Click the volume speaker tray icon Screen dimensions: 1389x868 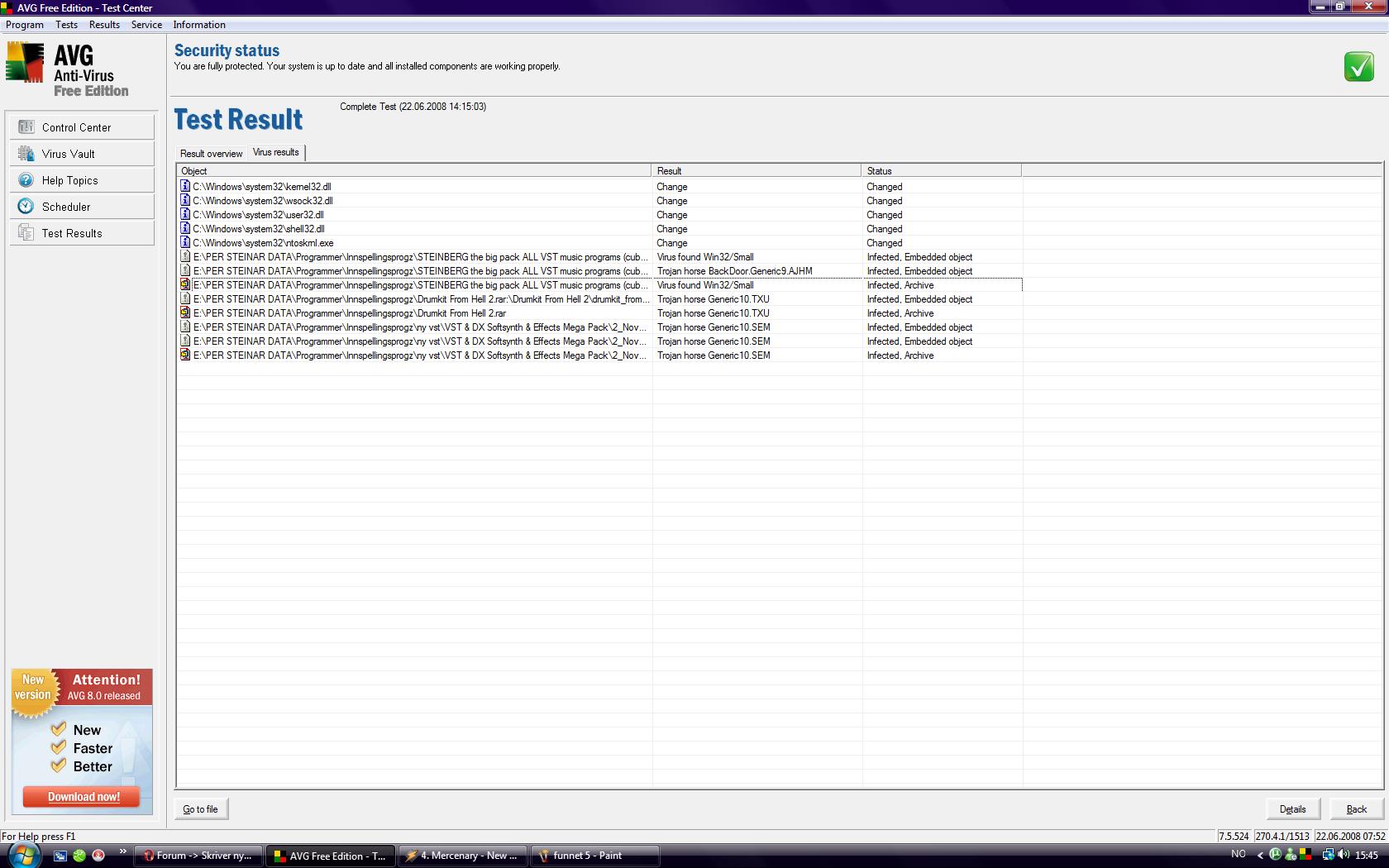click(1343, 855)
